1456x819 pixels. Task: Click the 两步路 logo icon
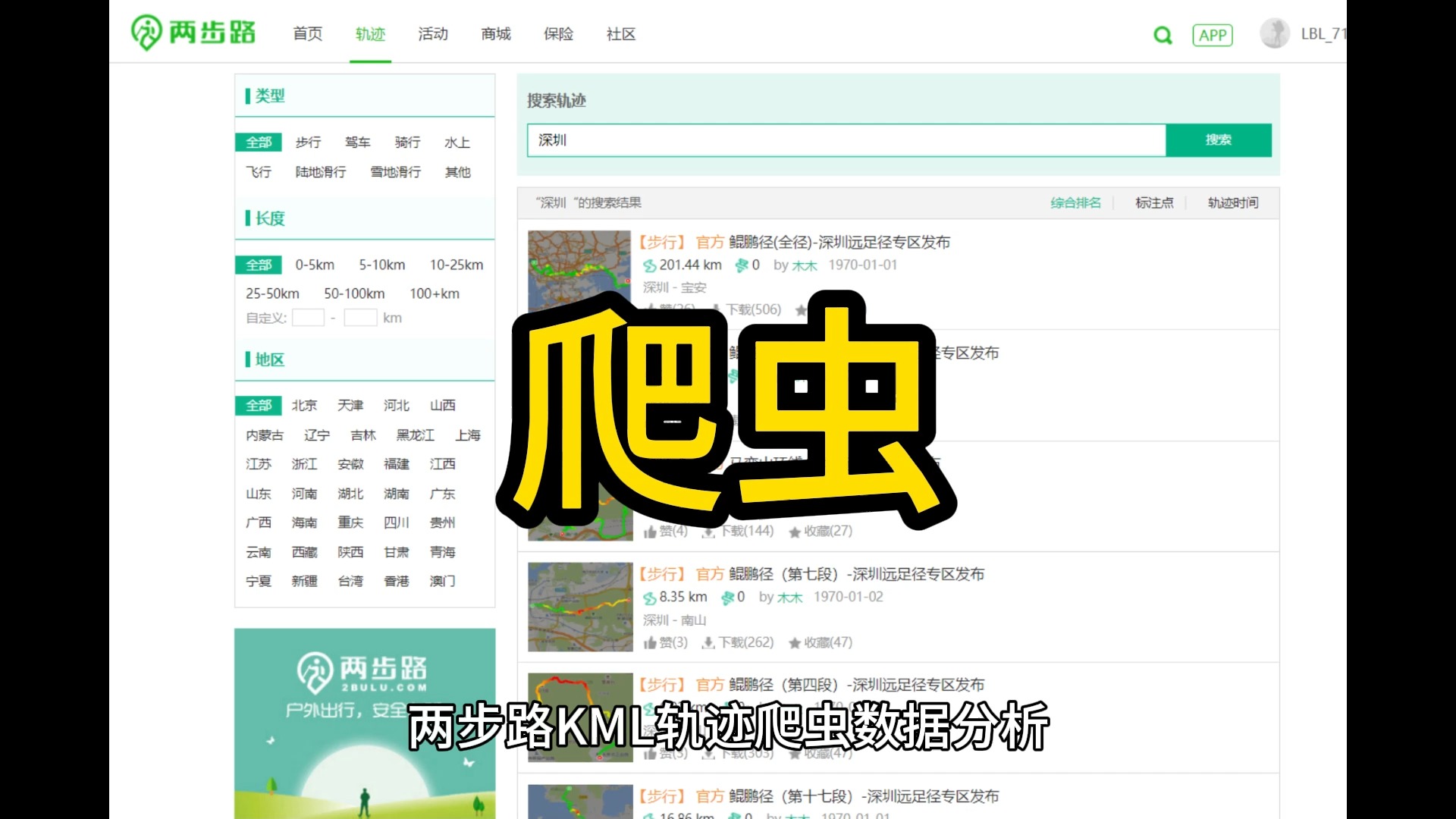pyautogui.click(x=147, y=31)
